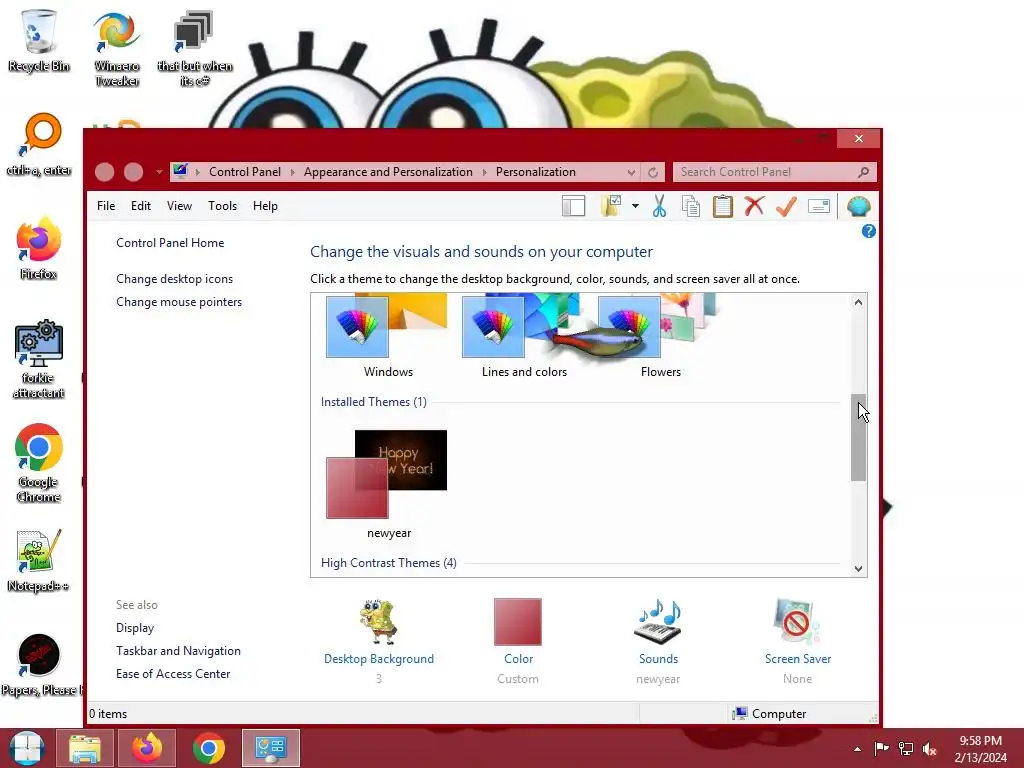Click the Search Control Panel box

tap(775, 172)
